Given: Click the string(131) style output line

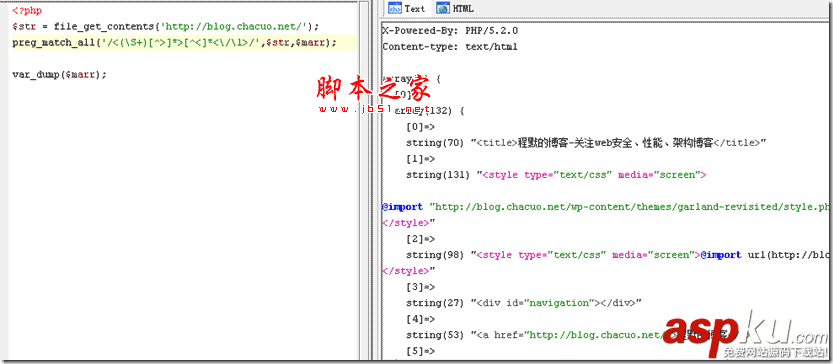Looking at the screenshot, I should pyautogui.click(x=556, y=174).
